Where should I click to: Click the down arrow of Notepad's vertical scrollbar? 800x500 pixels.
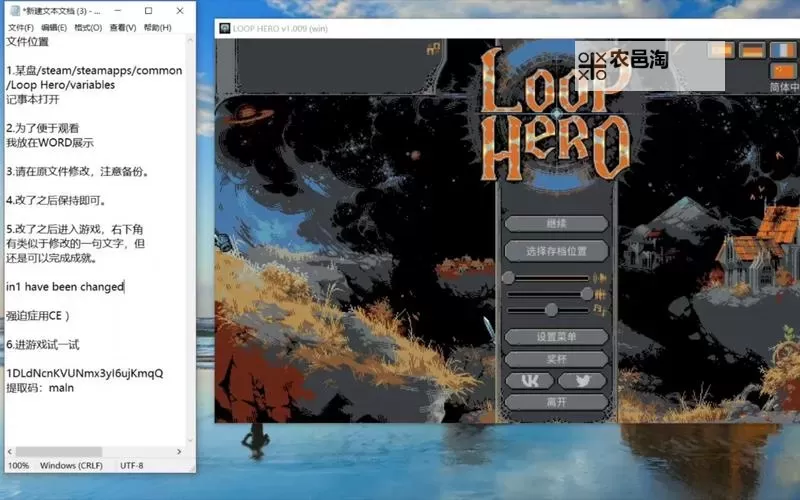click(190, 440)
